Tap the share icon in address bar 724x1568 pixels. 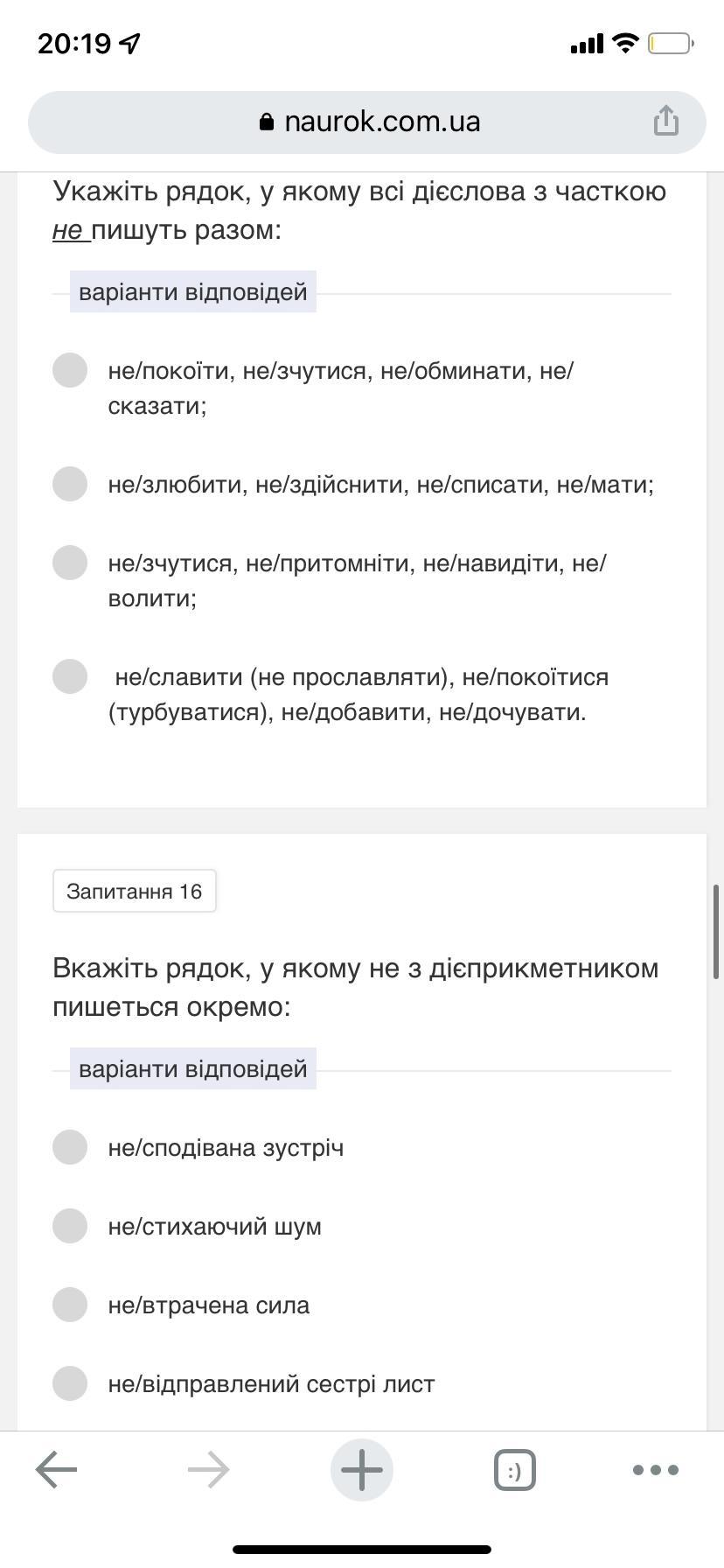click(665, 121)
